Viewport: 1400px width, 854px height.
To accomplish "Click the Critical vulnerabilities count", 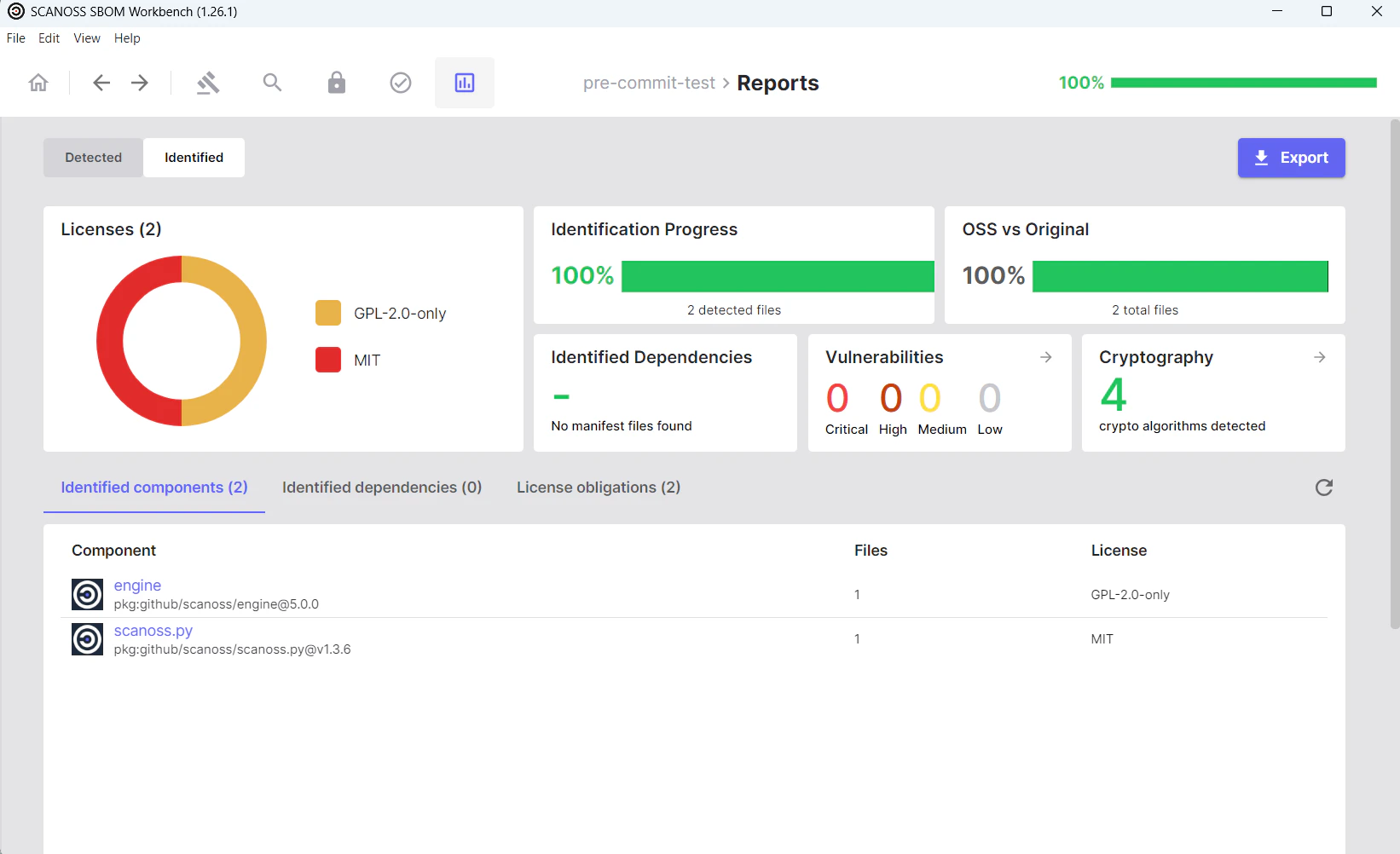I will point(837,398).
